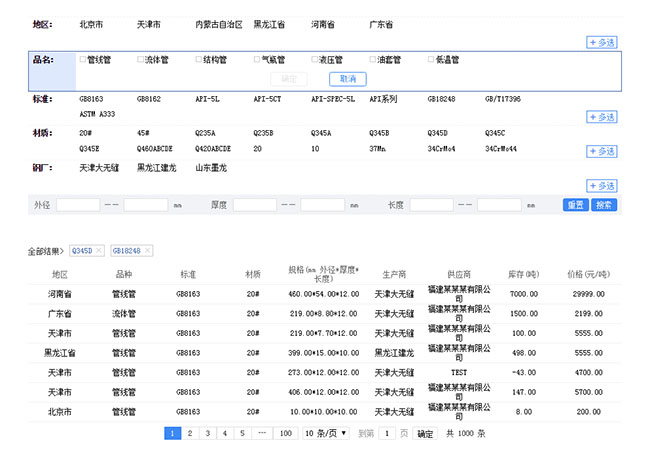
Task: Remove the GB18248 filter tag
Action: tap(147, 250)
